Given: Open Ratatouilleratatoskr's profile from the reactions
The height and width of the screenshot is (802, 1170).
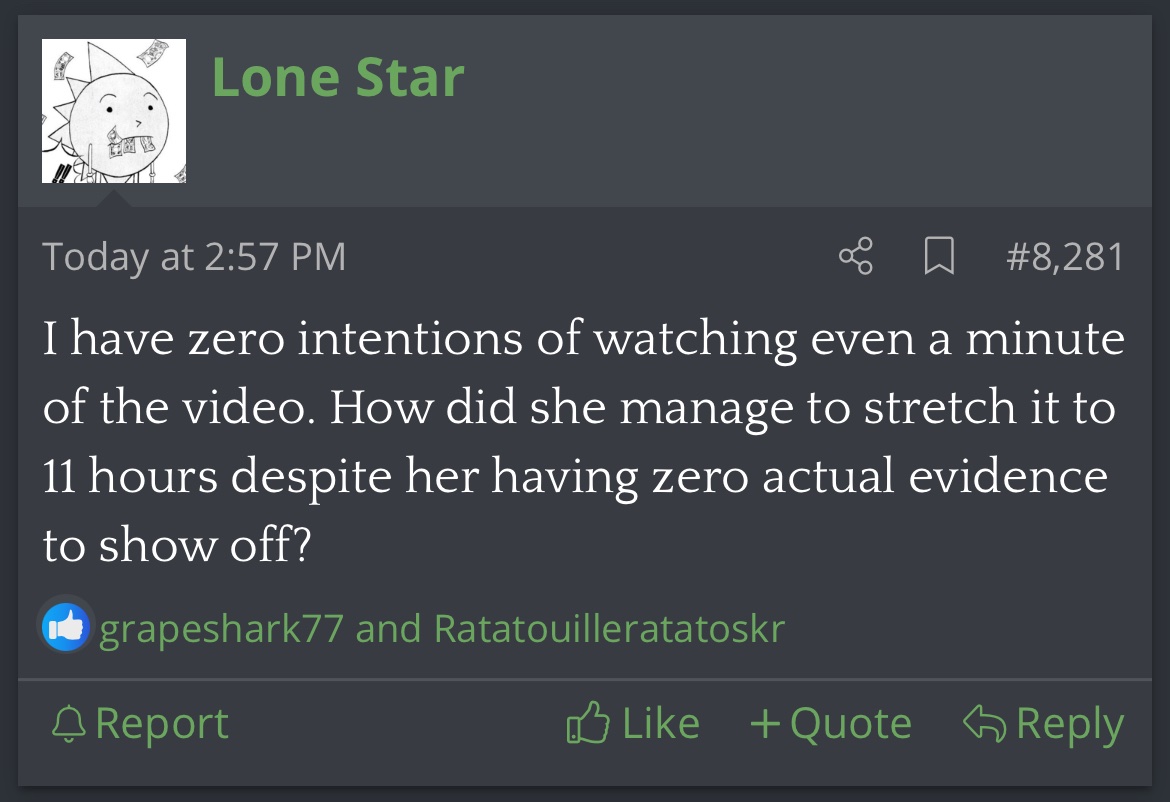Looking at the screenshot, I should 609,628.
